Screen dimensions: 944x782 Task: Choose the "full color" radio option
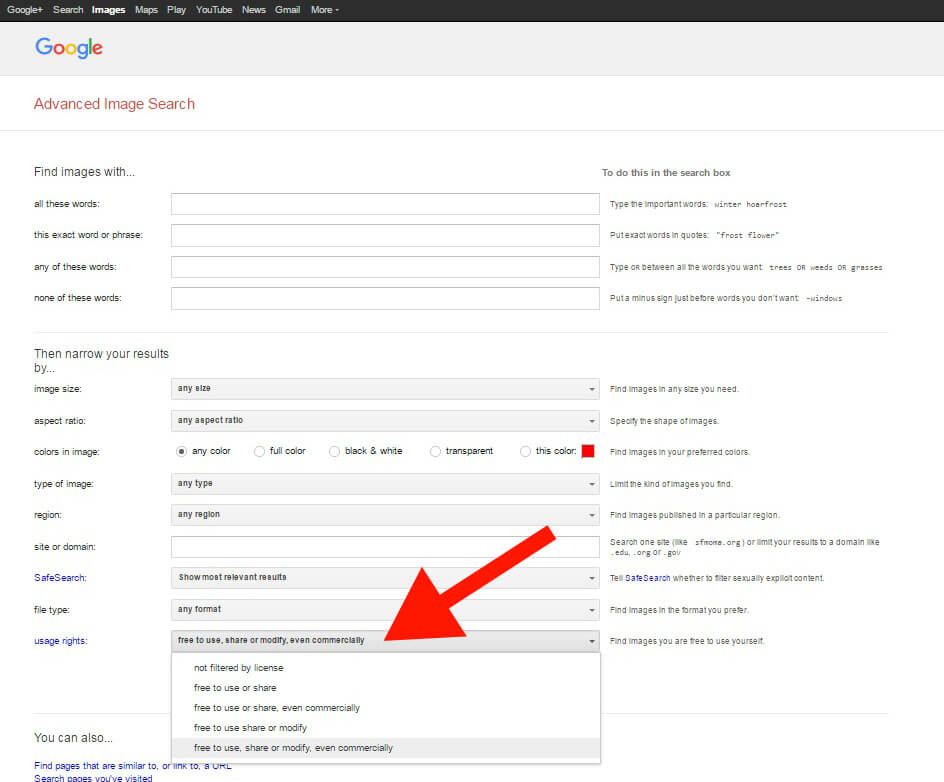pos(259,452)
